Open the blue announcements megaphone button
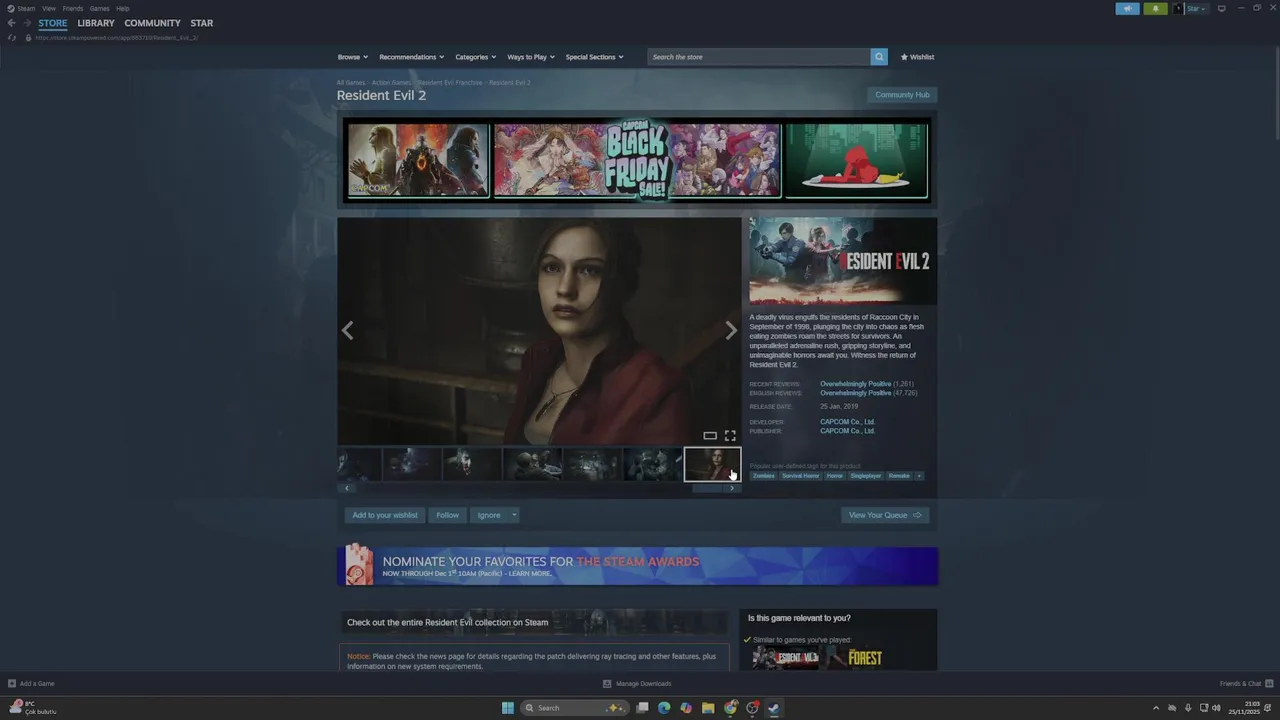Image resolution: width=1280 pixels, height=720 pixels. coord(1127,8)
